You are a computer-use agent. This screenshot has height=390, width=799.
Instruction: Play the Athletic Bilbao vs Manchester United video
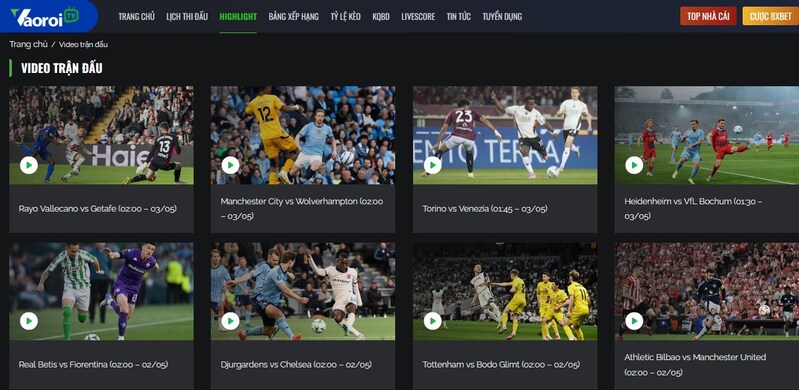point(634,321)
